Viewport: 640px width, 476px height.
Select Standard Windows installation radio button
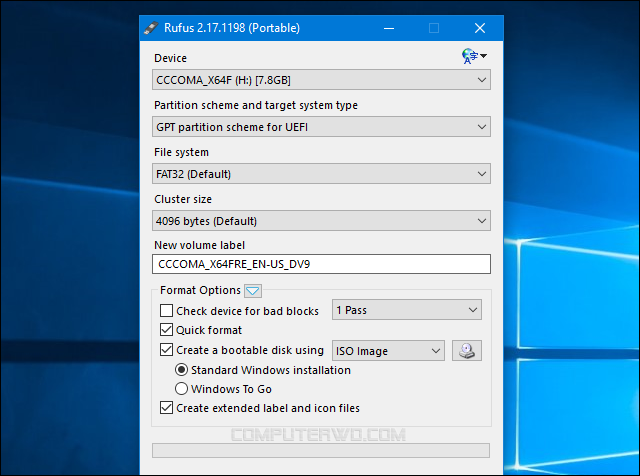181,370
